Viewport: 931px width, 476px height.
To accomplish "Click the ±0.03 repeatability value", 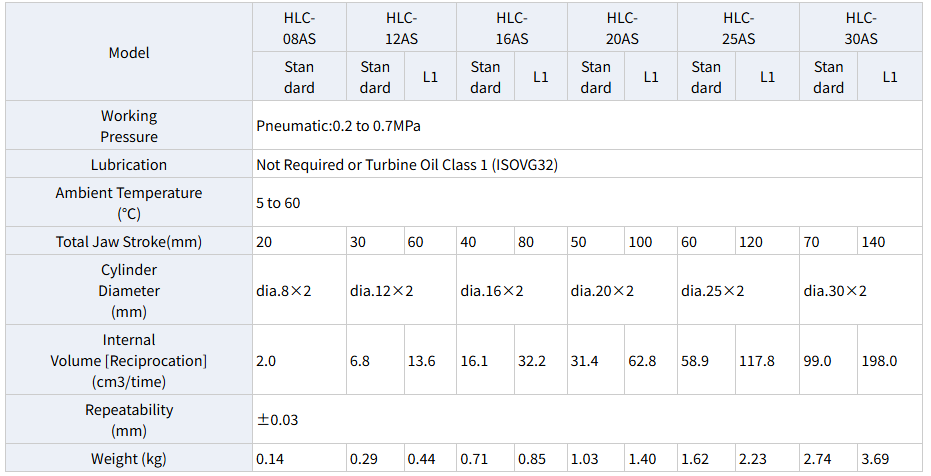I will tap(278, 420).
